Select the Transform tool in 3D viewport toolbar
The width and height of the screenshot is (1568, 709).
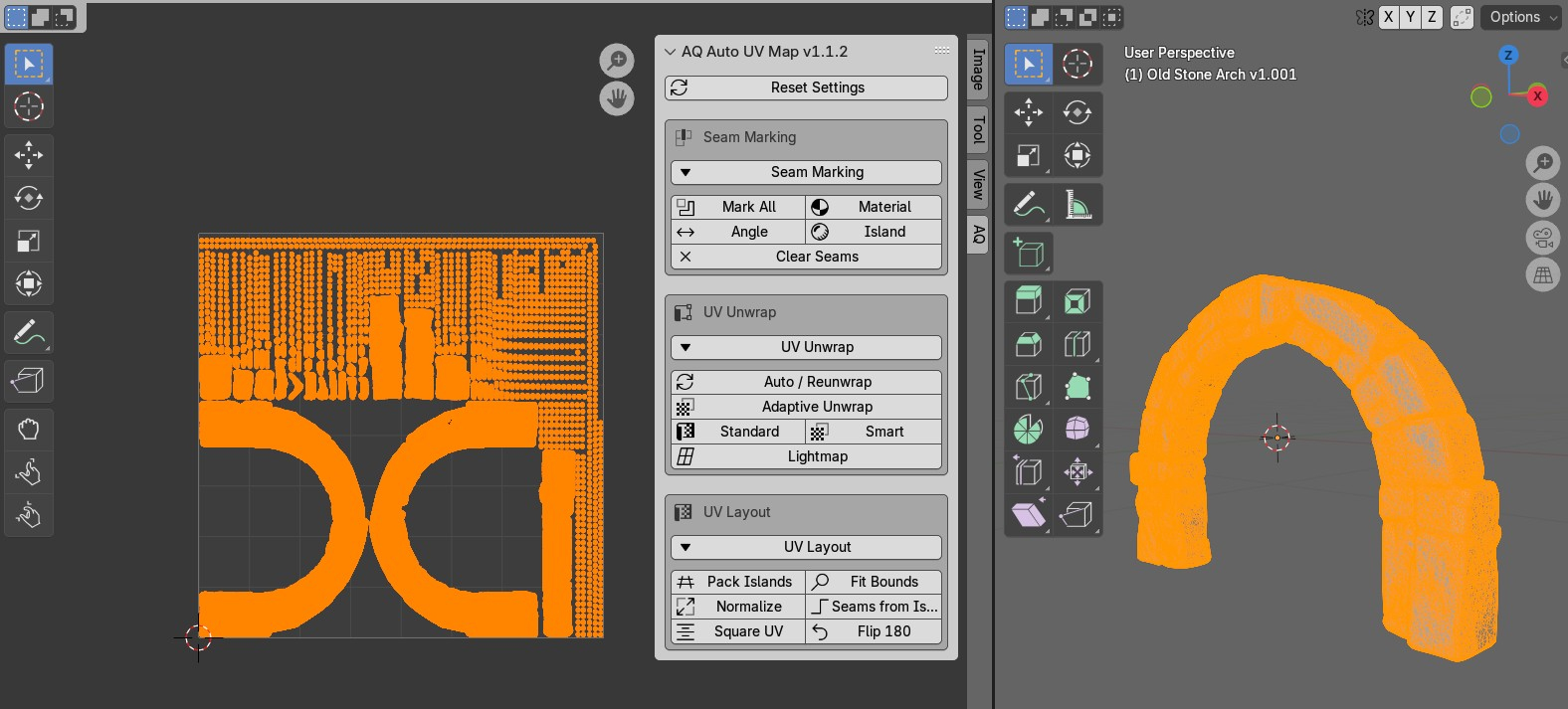tap(1078, 155)
